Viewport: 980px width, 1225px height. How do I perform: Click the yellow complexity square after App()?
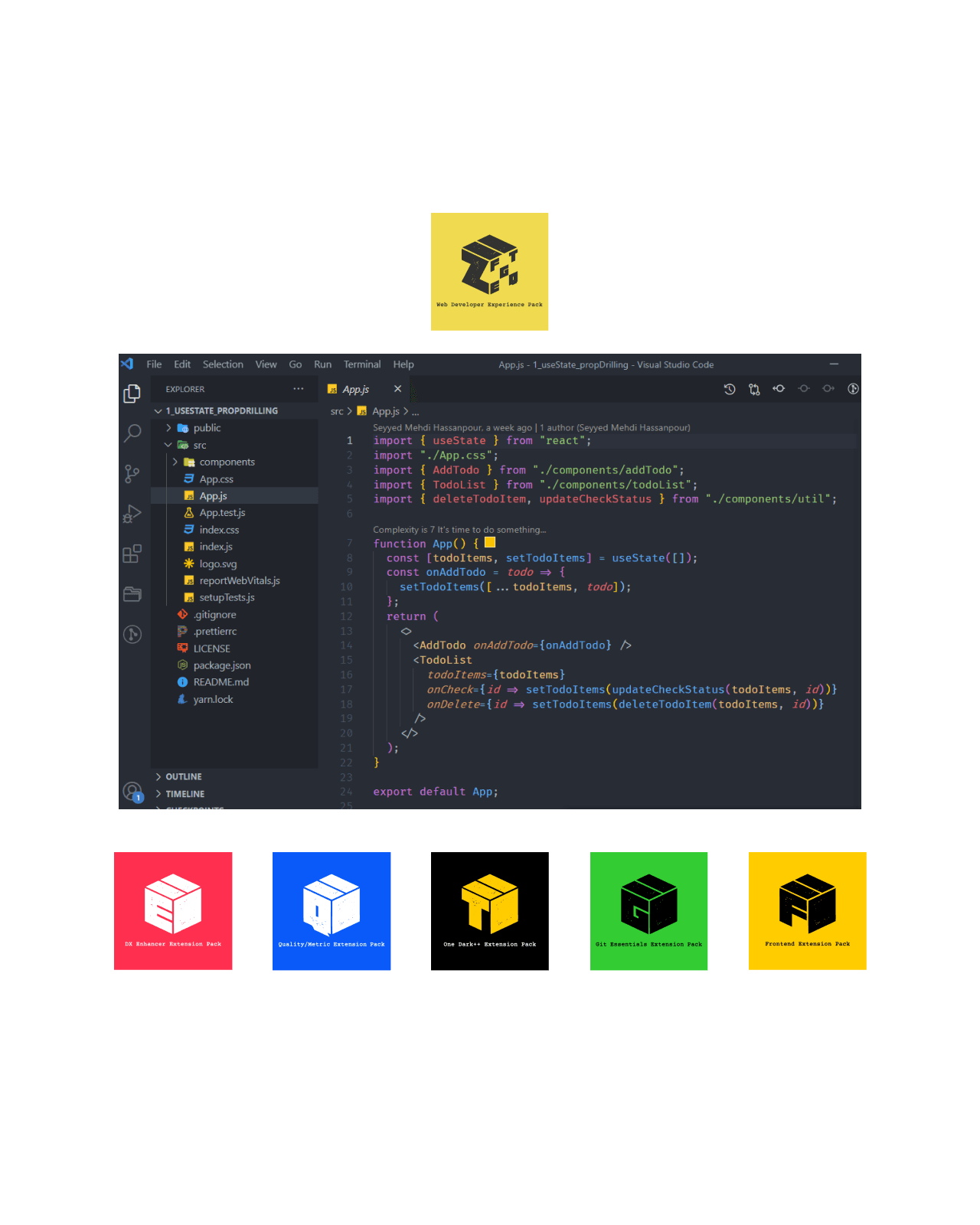[490, 543]
